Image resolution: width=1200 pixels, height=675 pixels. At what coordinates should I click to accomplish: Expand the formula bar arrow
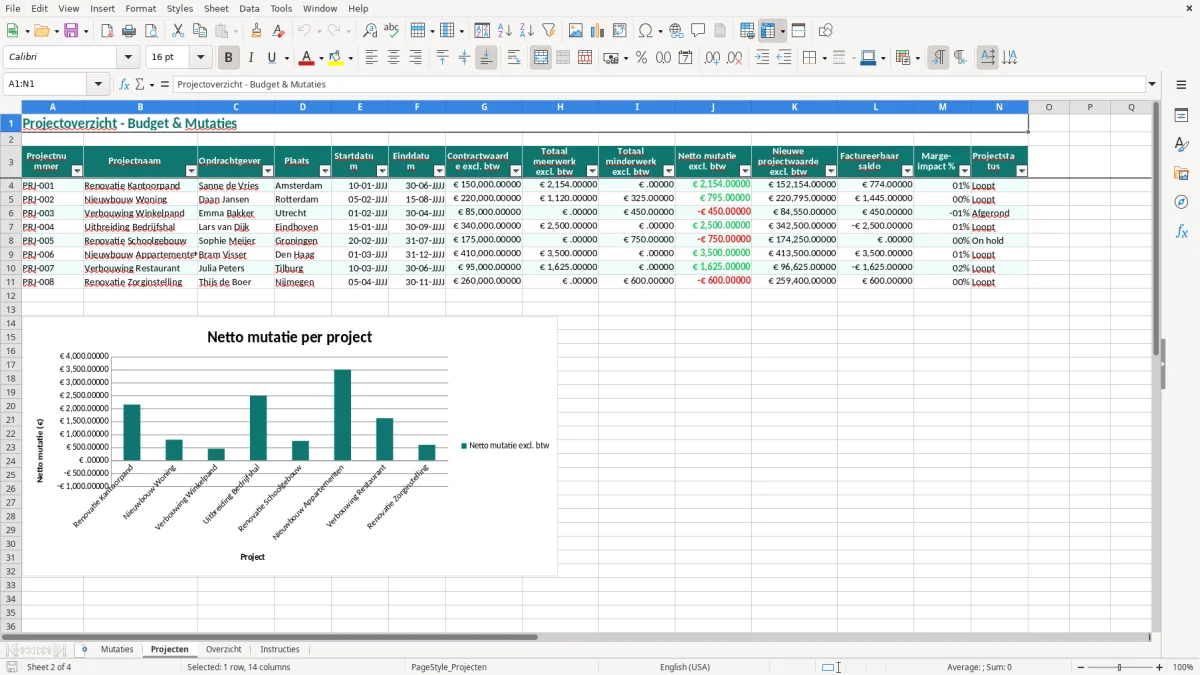(x=1152, y=85)
